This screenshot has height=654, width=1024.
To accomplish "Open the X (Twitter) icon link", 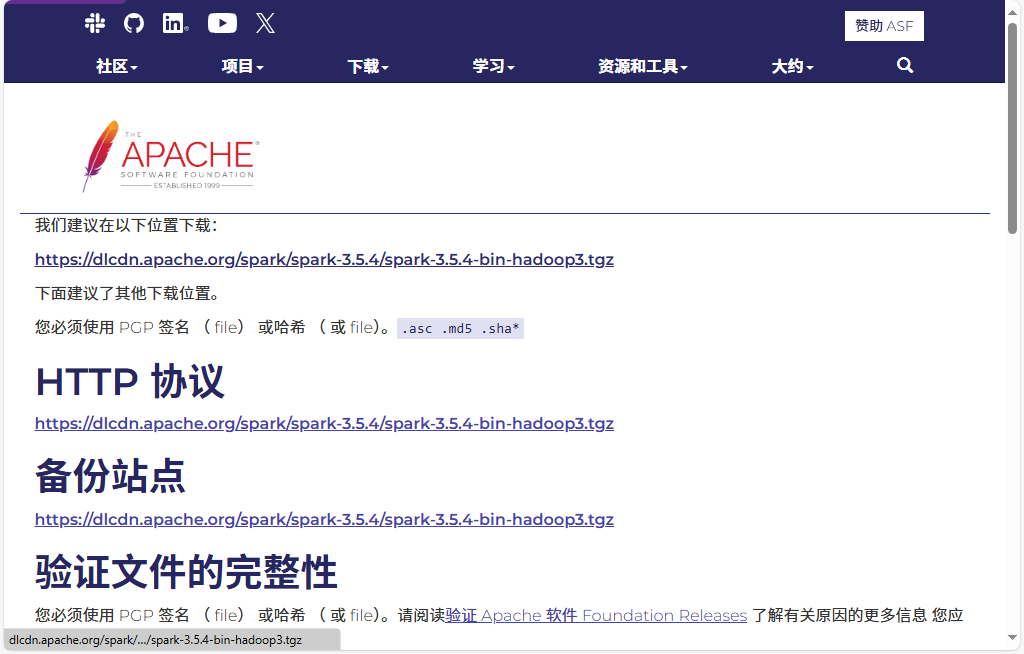I will [265, 24].
